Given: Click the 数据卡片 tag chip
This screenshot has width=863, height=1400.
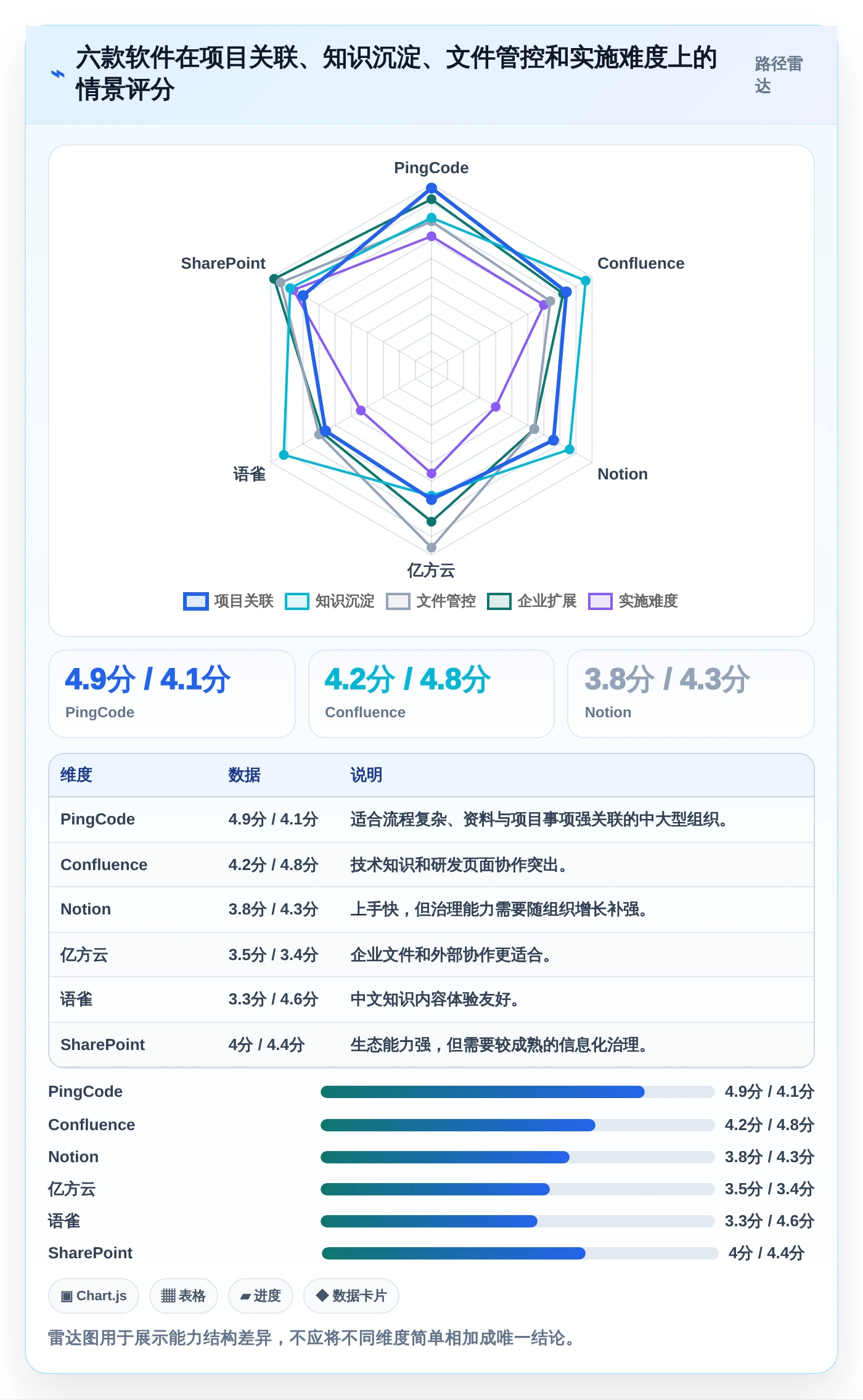Looking at the screenshot, I should pos(351,1296).
